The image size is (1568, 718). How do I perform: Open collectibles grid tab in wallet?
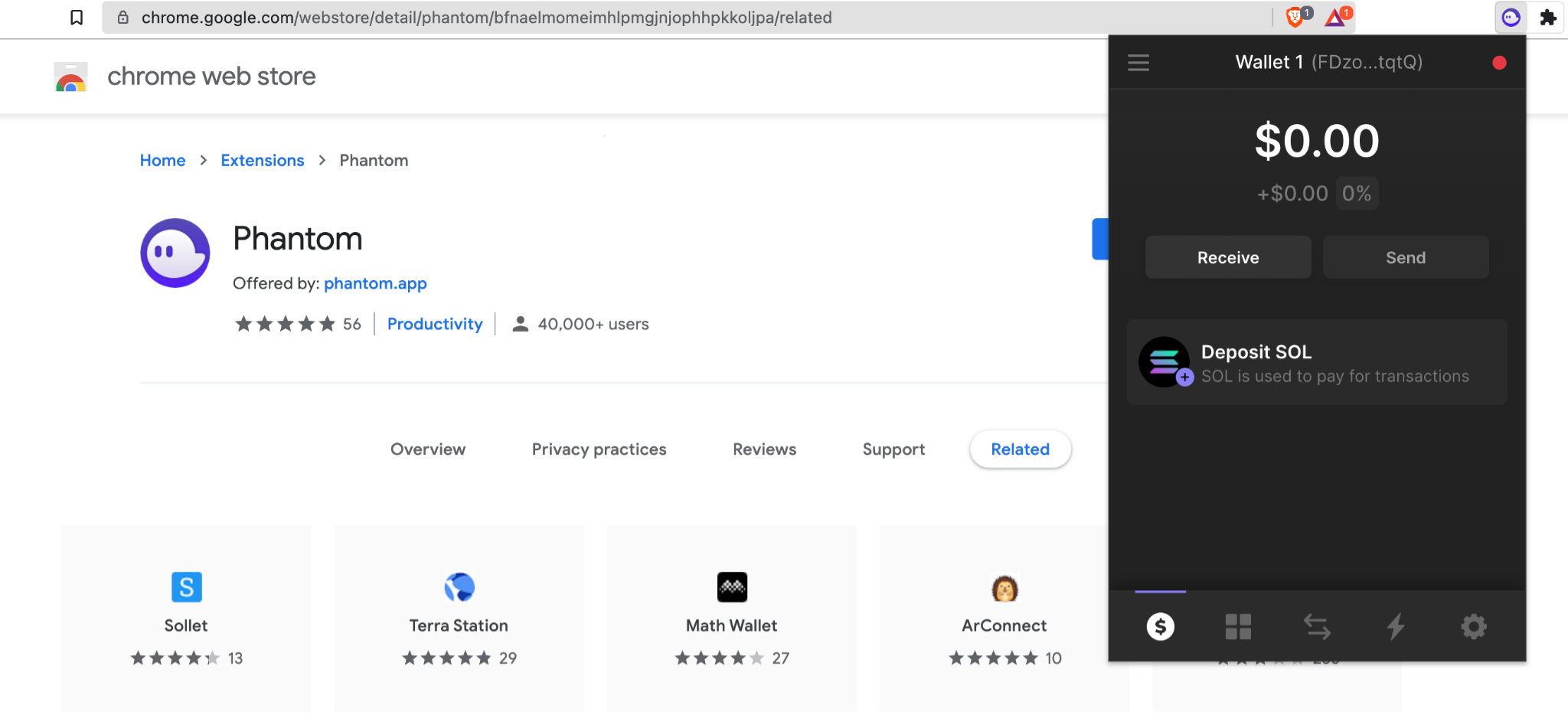coord(1238,627)
